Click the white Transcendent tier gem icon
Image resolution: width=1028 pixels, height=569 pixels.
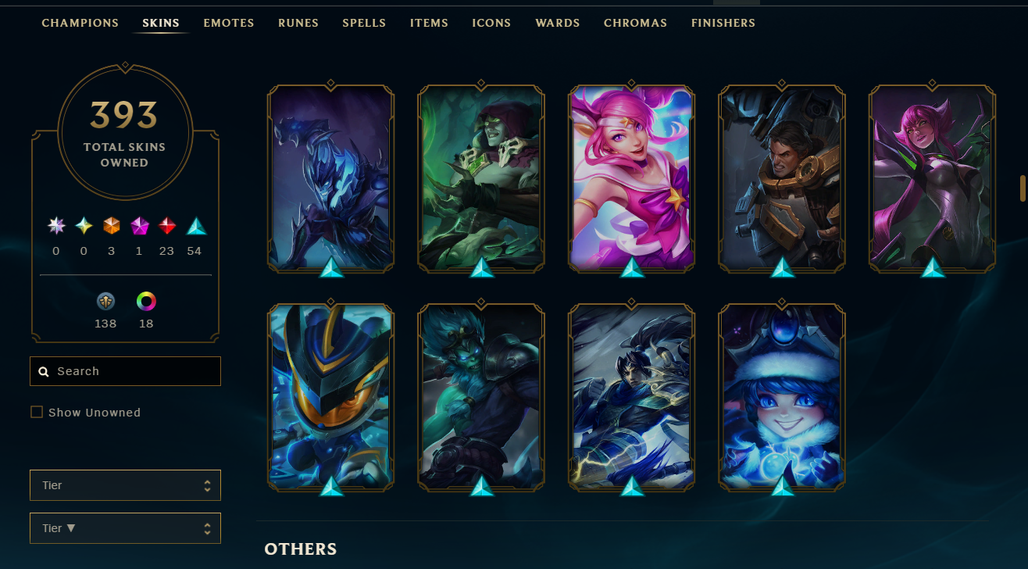point(56,226)
